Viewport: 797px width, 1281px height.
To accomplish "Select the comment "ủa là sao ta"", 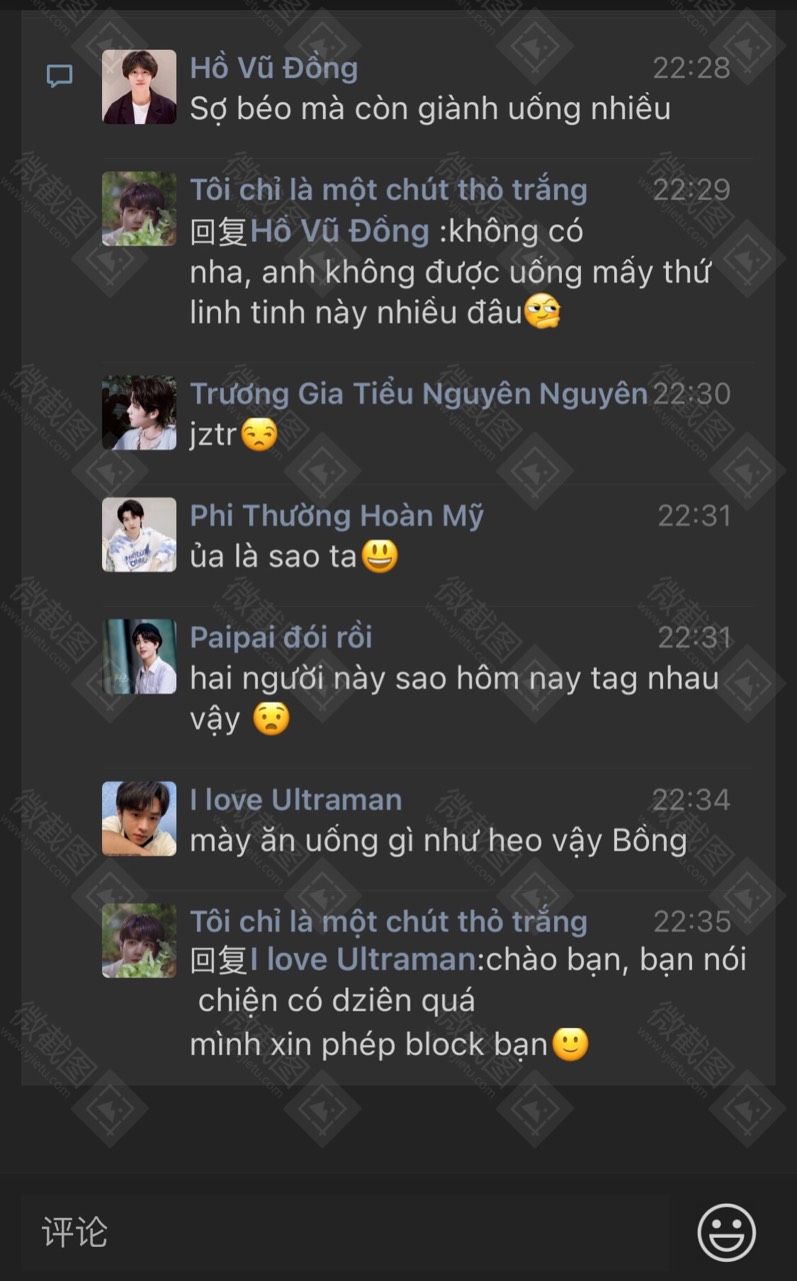I will coord(273,557).
